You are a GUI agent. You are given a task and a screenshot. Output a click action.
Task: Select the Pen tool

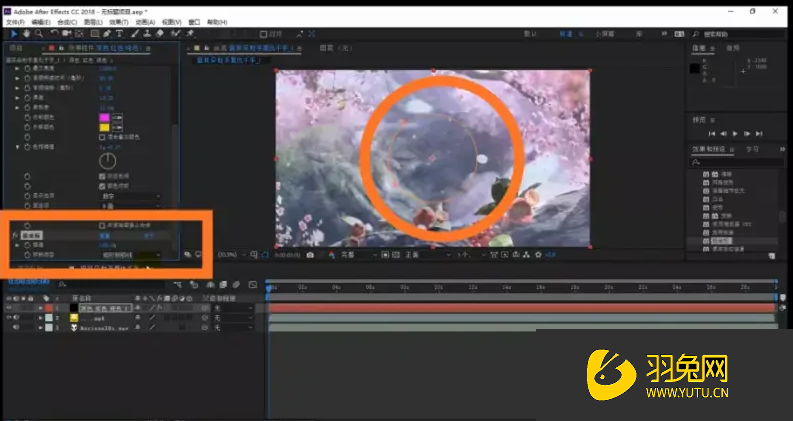pos(107,33)
